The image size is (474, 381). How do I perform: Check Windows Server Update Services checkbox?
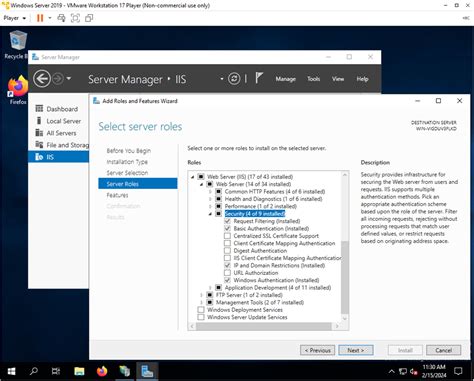[x=201, y=317]
